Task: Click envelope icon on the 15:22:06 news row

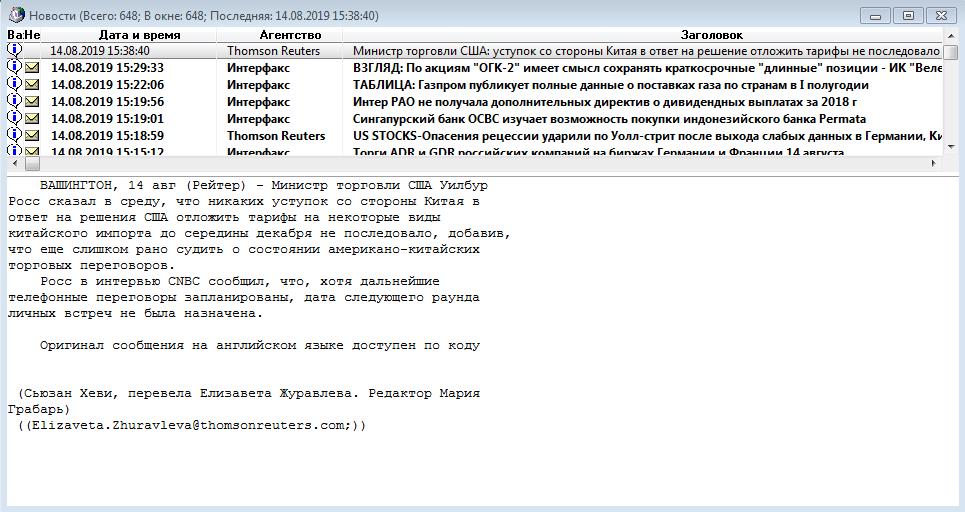Action: tap(32, 85)
